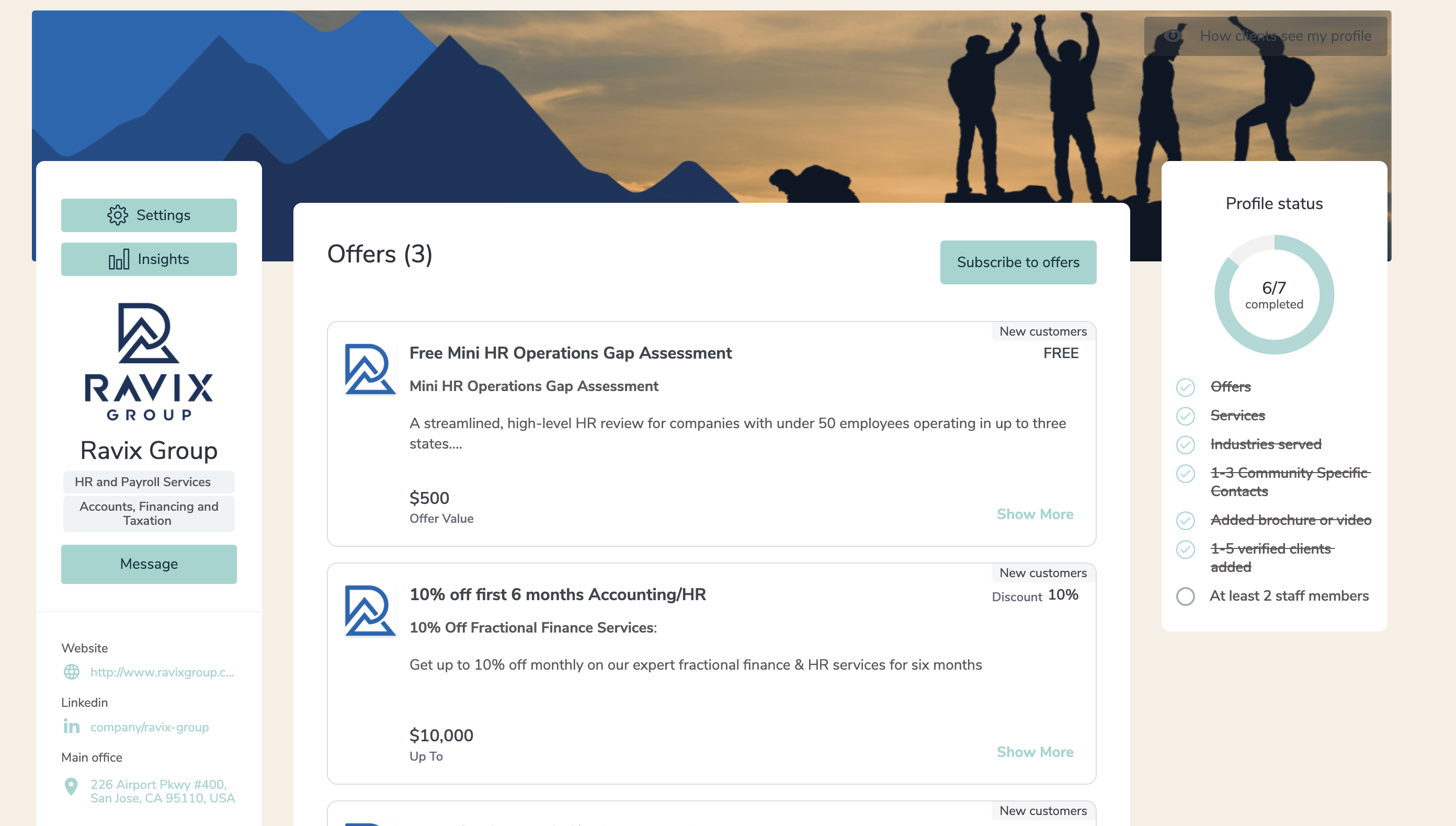Click the Industries served checkmark
The height and width of the screenshot is (826, 1456).
(1185, 445)
